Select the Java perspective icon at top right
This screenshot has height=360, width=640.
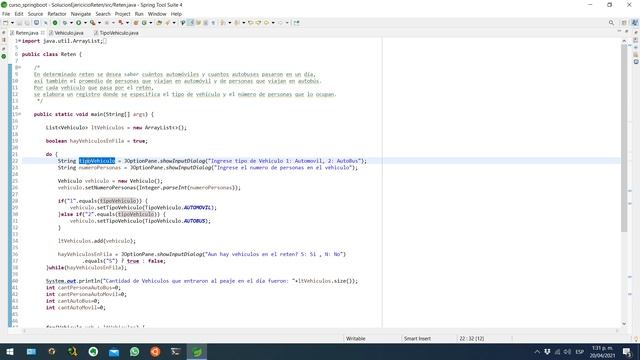tap(635, 23)
